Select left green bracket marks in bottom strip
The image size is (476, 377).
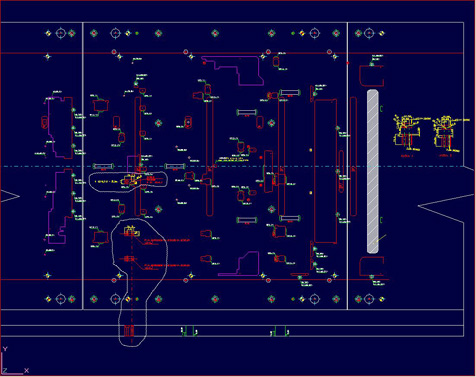(189, 332)
